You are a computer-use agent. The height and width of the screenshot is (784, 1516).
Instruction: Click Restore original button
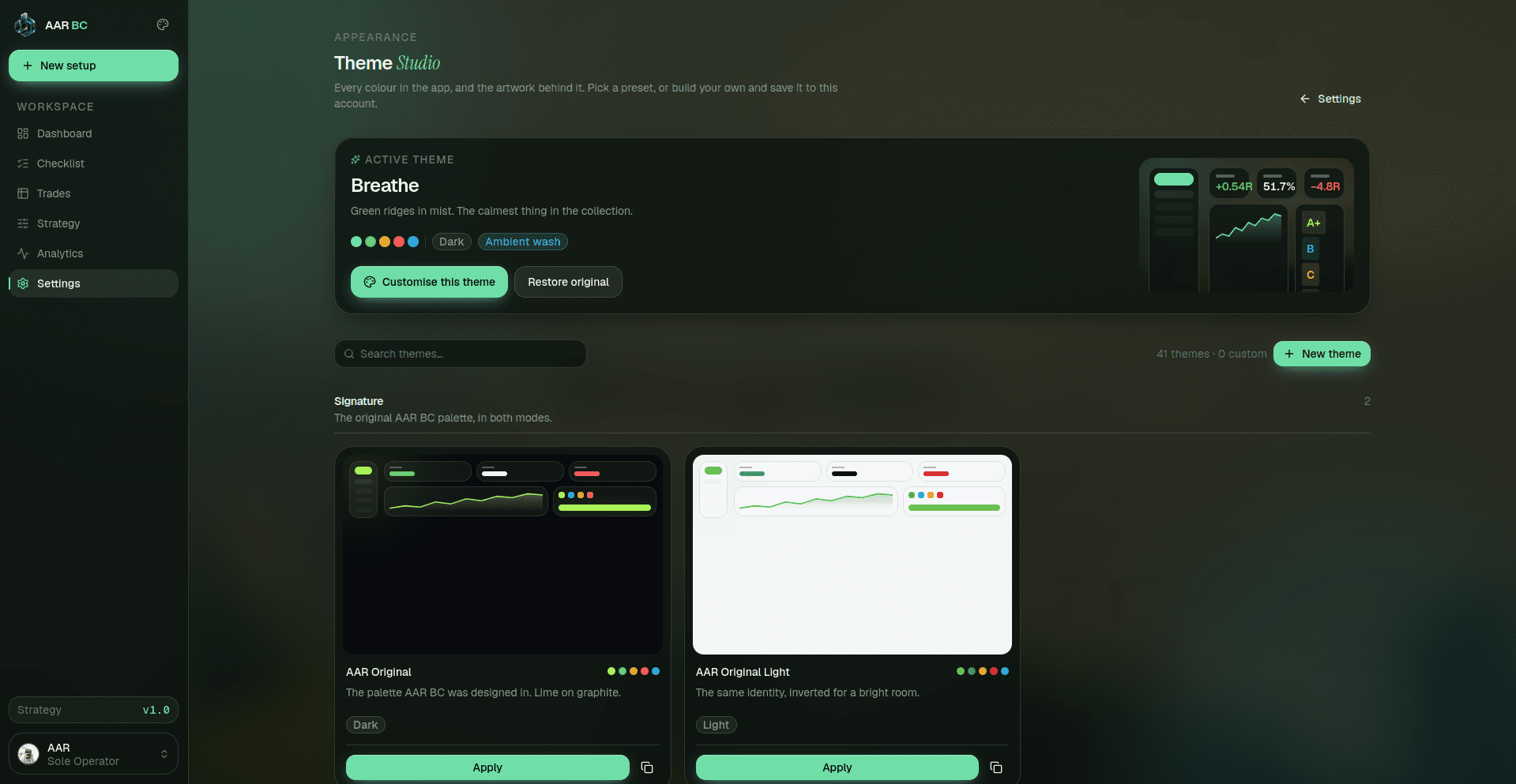point(568,282)
